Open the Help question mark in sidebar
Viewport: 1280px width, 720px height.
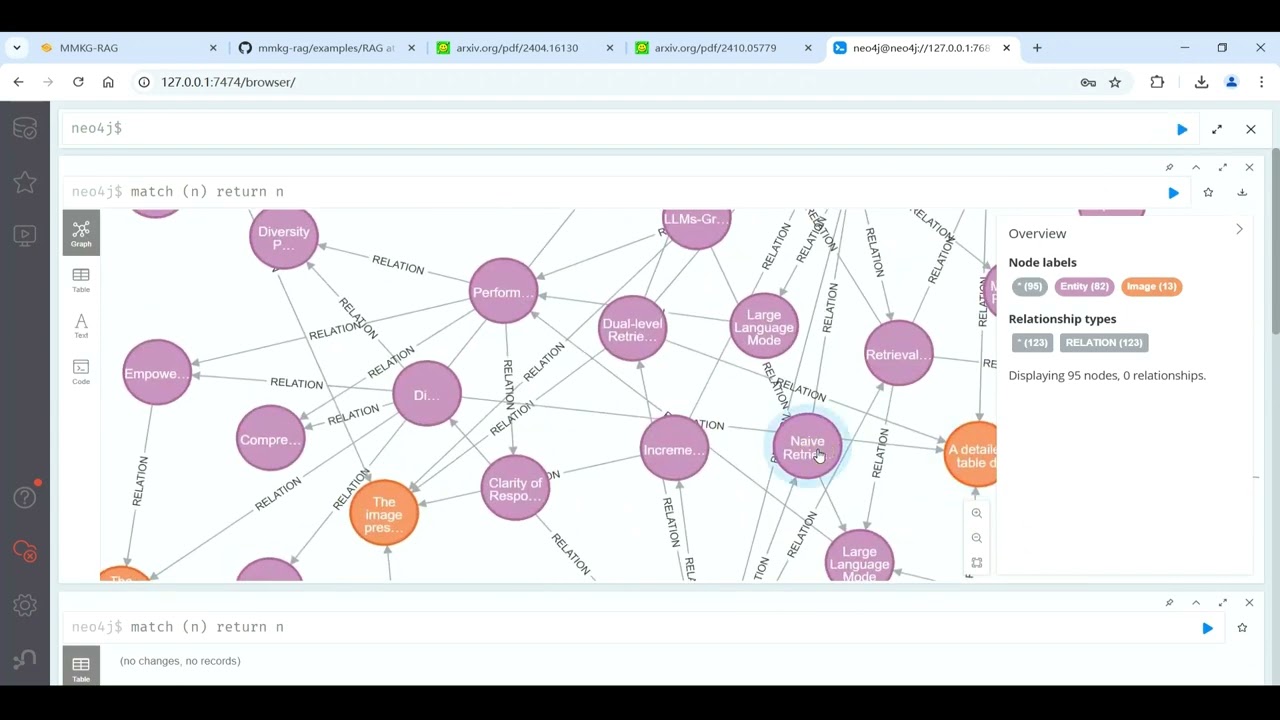pyautogui.click(x=25, y=497)
